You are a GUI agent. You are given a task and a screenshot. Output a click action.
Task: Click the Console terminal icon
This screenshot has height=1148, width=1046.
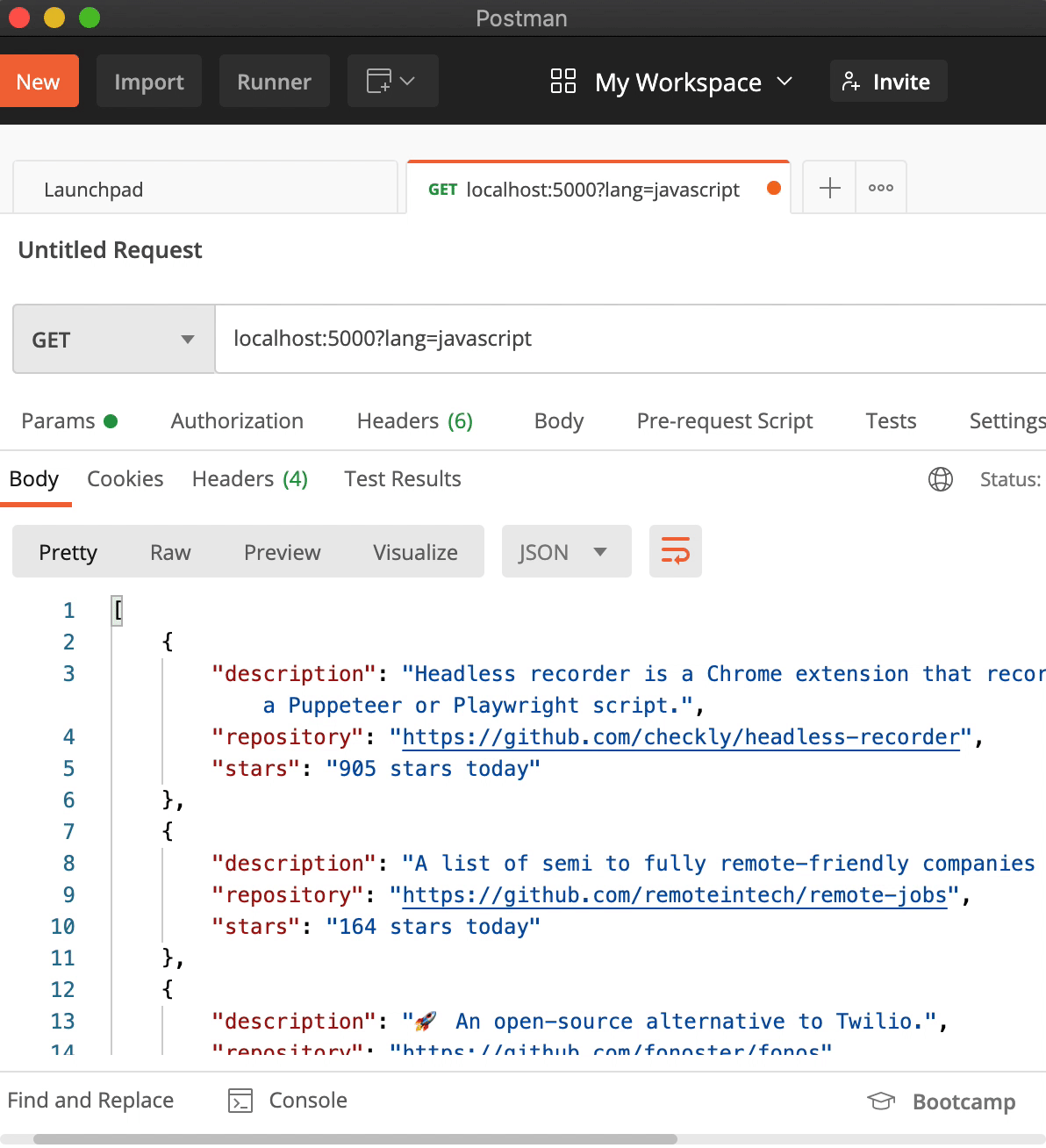pyautogui.click(x=240, y=1101)
